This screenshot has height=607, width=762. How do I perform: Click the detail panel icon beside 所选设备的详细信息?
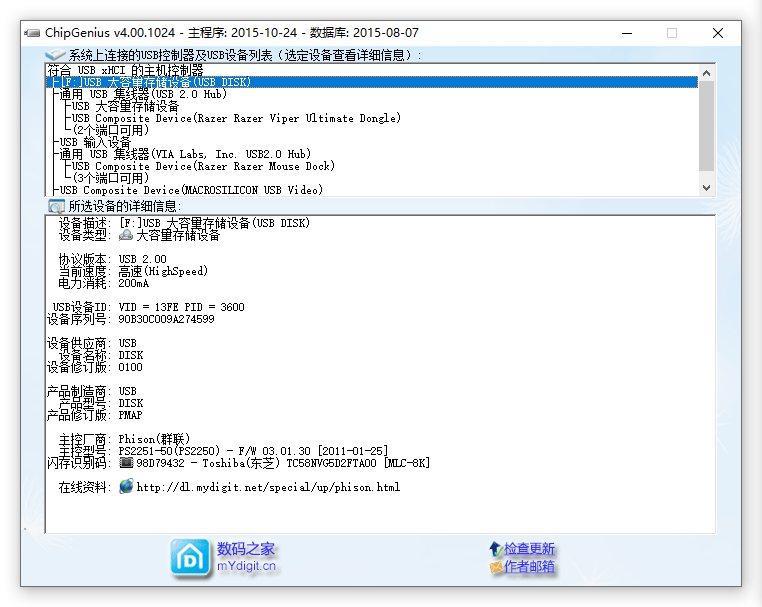pyautogui.click(x=56, y=205)
